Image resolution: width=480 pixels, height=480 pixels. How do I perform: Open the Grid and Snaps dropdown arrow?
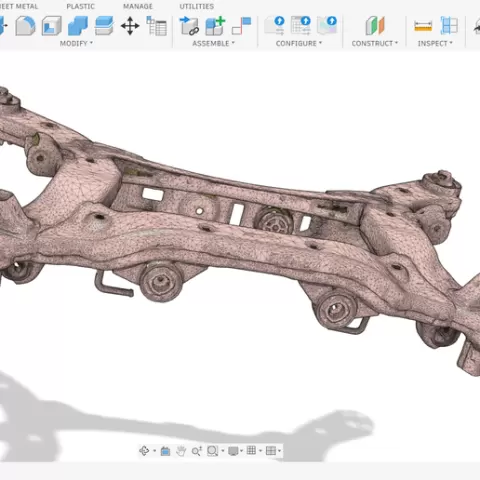[x=260, y=451]
